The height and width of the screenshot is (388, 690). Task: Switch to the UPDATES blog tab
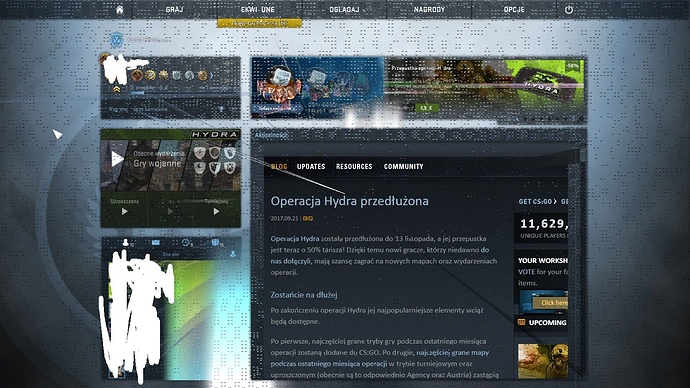point(311,166)
